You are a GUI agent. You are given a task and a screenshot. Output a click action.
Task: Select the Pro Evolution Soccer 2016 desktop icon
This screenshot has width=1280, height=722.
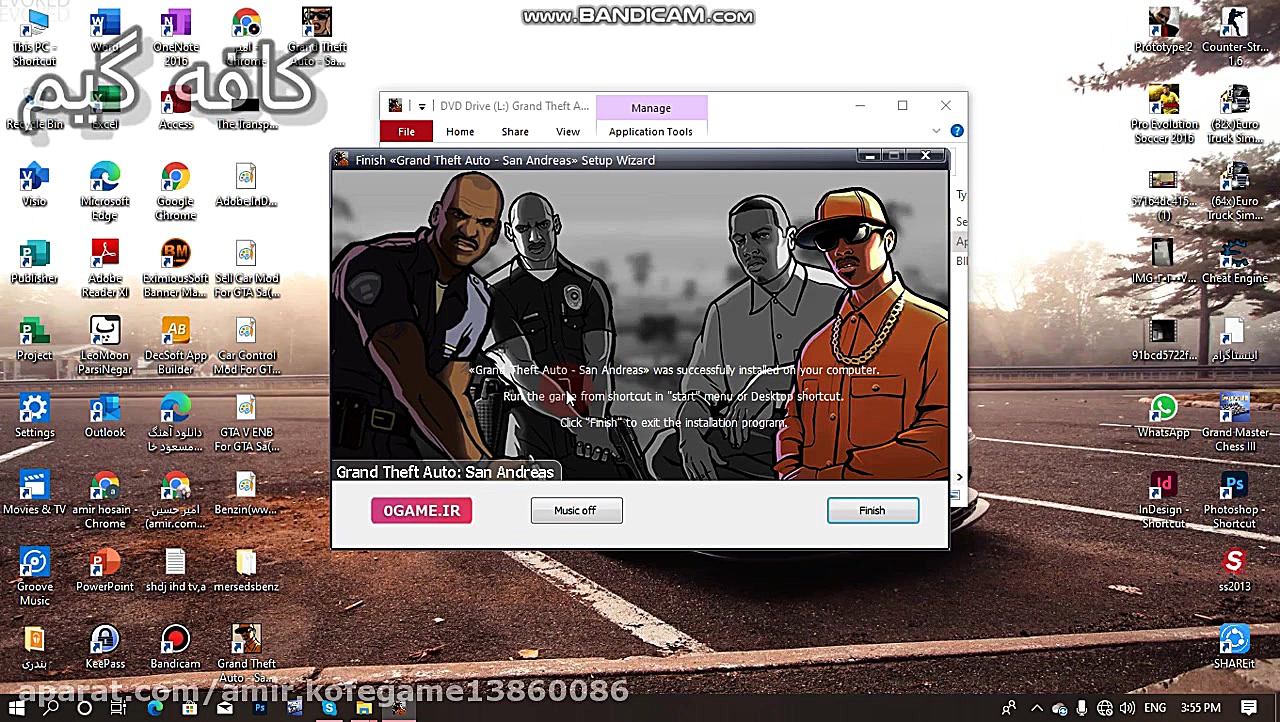tap(1163, 115)
